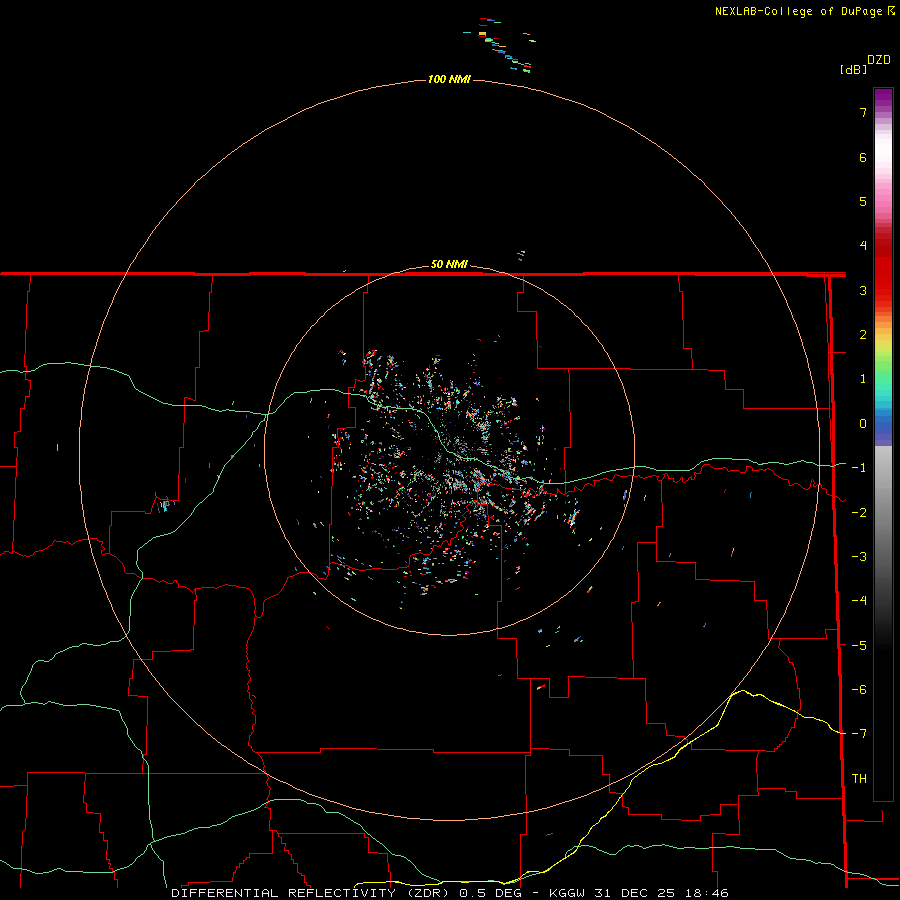This screenshot has height=900, width=900.
Task: Click the positive 4 tick label on colorbar
Action: click(x=863, y=246)
